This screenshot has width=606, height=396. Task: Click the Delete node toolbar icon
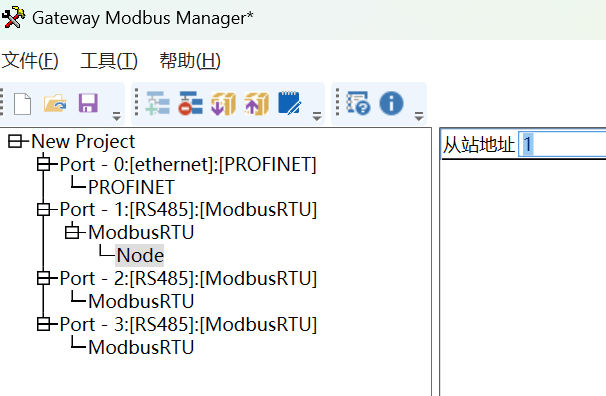point(191,103)
